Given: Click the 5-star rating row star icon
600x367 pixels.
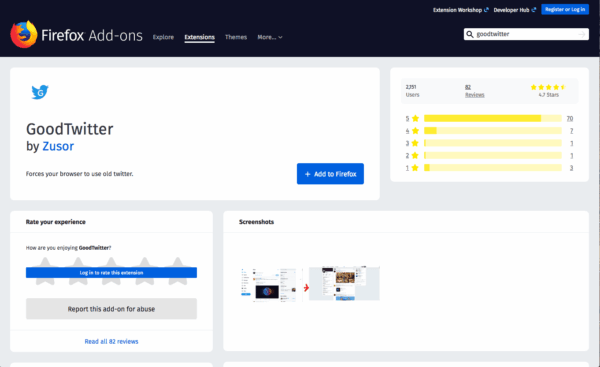Looking at the screenshot, I should tap(416, 119).
